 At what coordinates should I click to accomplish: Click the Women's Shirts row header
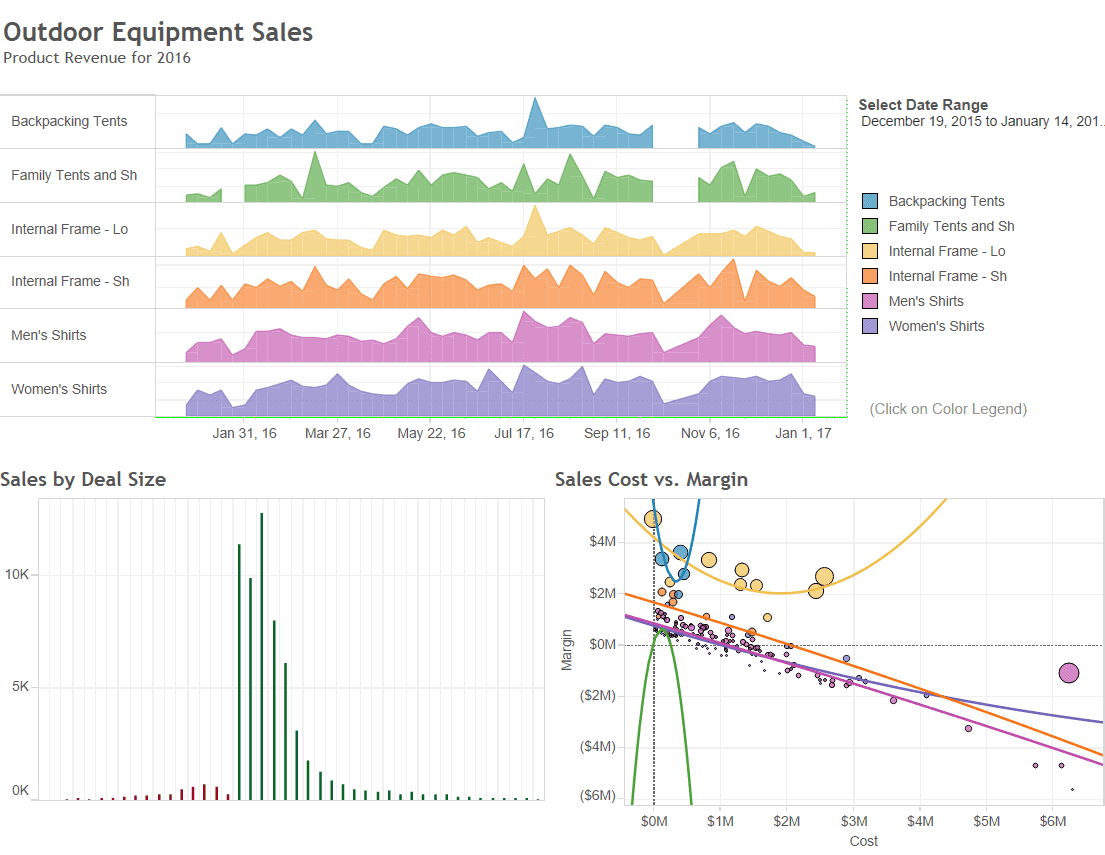[59, 389]
